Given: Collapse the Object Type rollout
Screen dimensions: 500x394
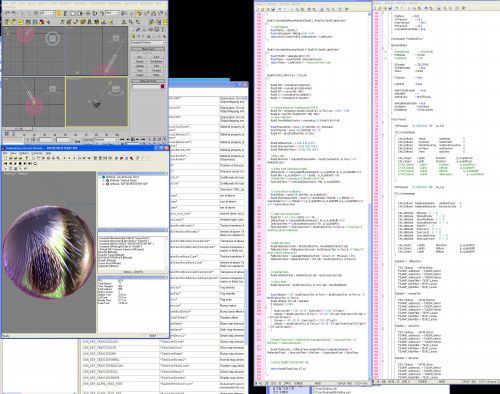Looking at the screenshot, I should click(x=148, y=49).
